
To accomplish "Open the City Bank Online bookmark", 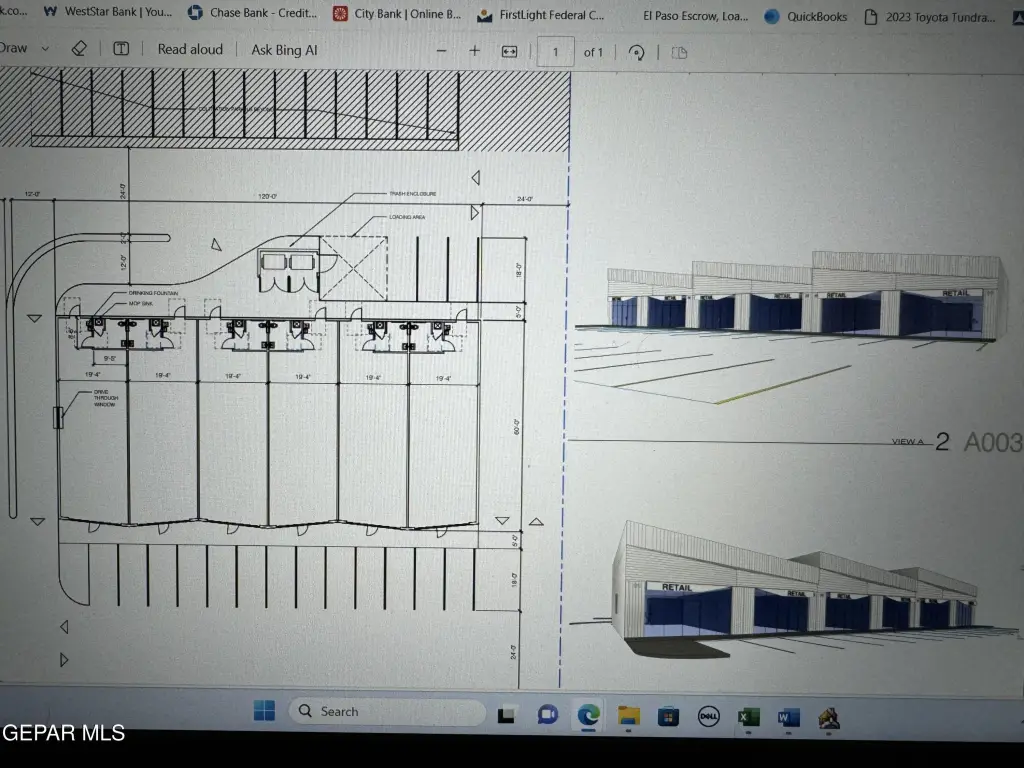I will 397,13.
